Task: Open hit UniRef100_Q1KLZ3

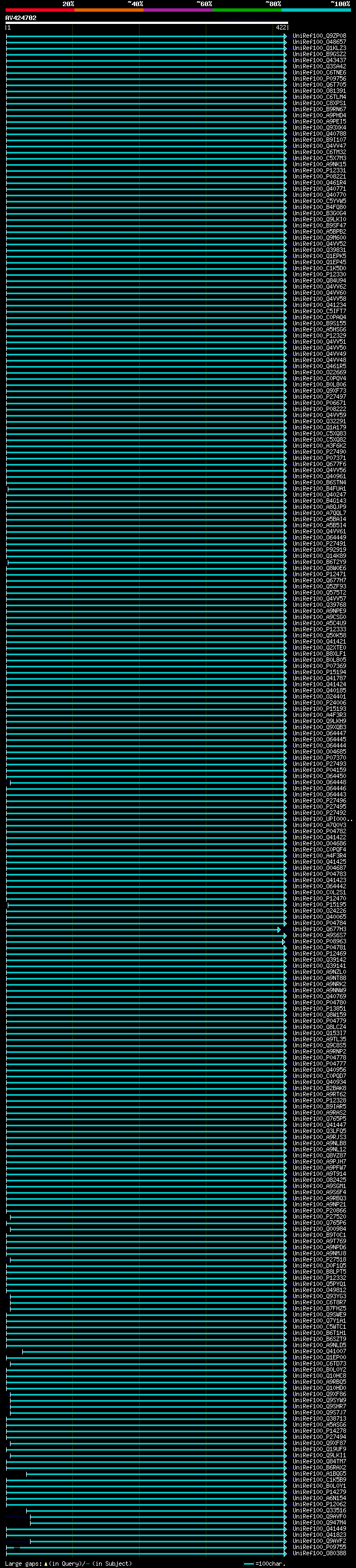Action: (319, 48)
